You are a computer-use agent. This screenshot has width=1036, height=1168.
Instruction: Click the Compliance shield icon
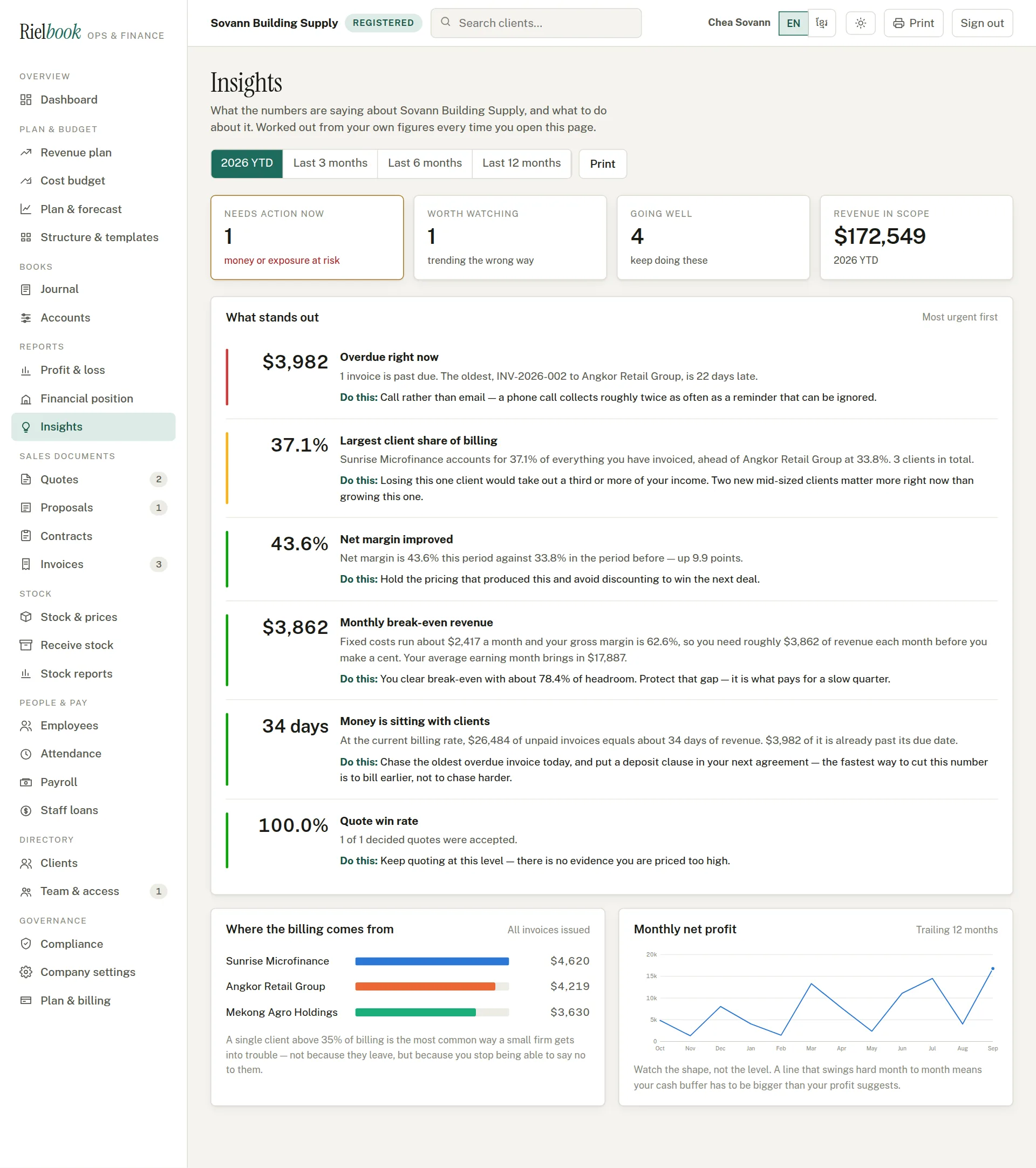pyautogui.click(x=26, y=944)
